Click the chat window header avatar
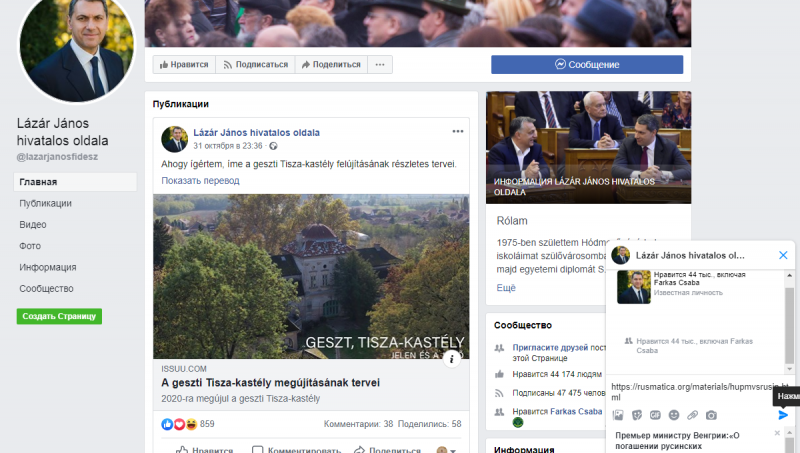The image size is (800, 453). [x=620, y=255]
